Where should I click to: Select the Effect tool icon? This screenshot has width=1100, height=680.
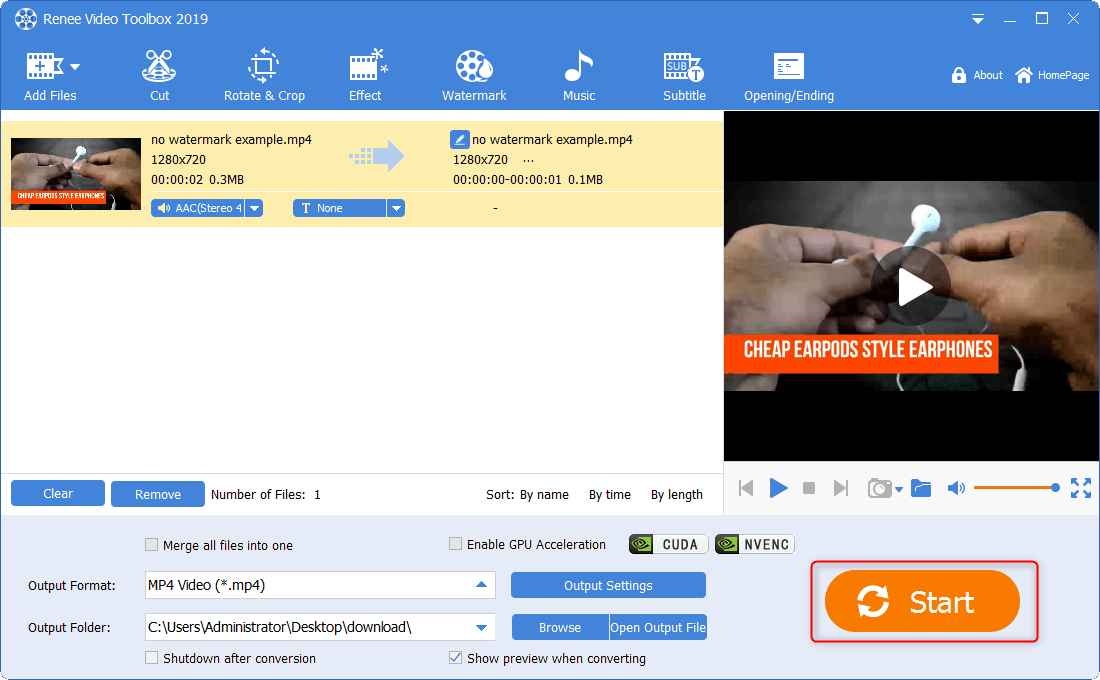(x=366, y=76)
